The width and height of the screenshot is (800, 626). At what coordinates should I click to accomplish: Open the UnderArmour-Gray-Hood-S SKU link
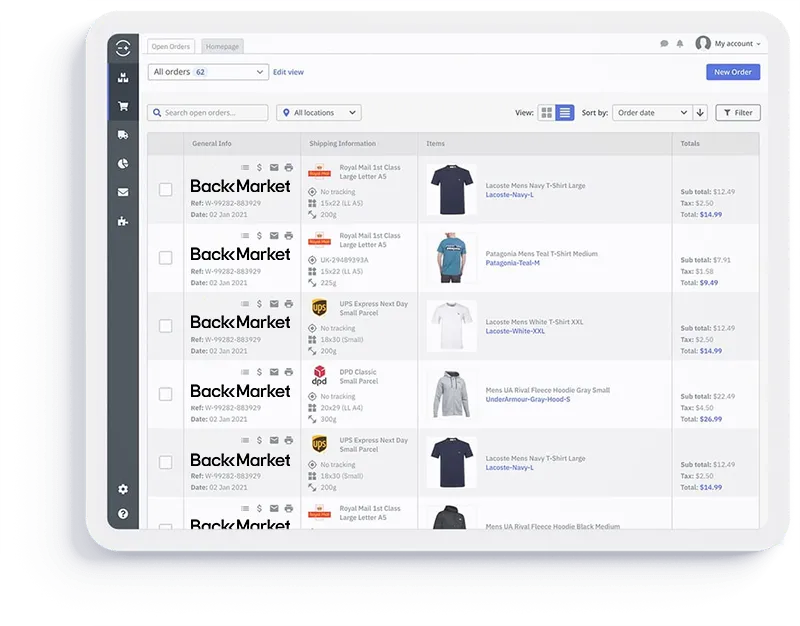(x=528, y=399)
